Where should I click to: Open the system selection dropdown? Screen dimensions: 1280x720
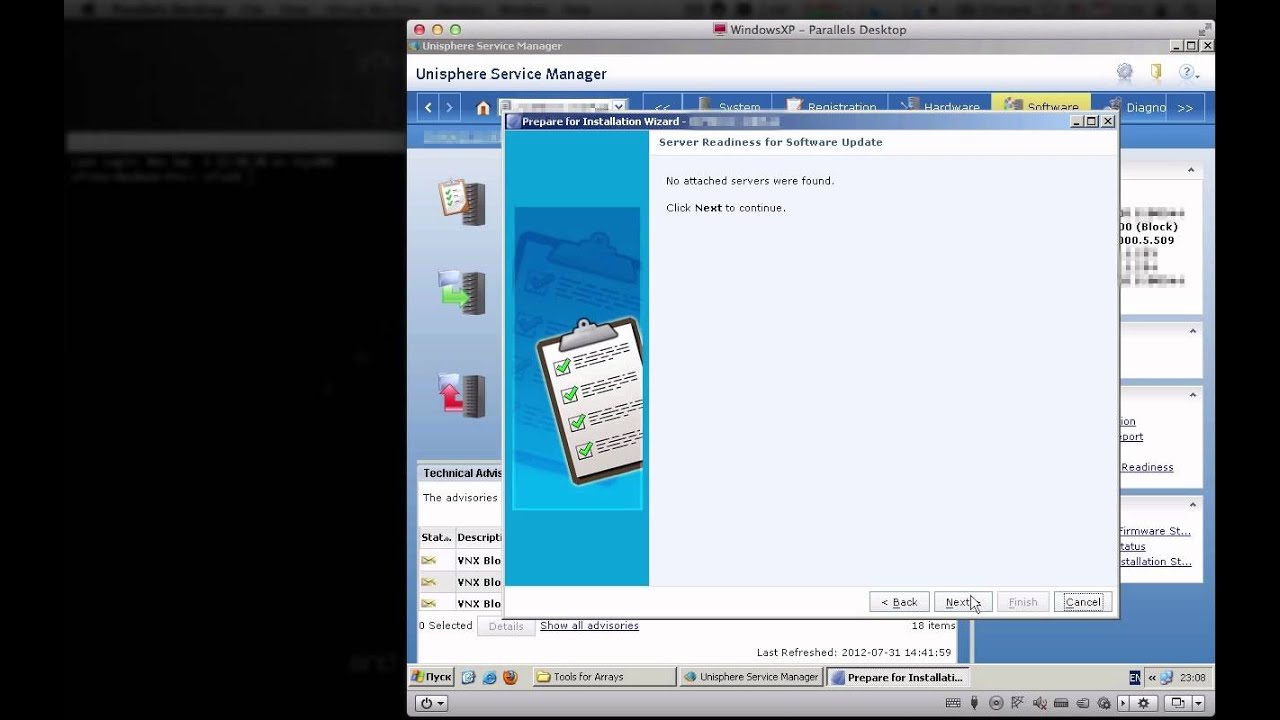pos(619,107)
